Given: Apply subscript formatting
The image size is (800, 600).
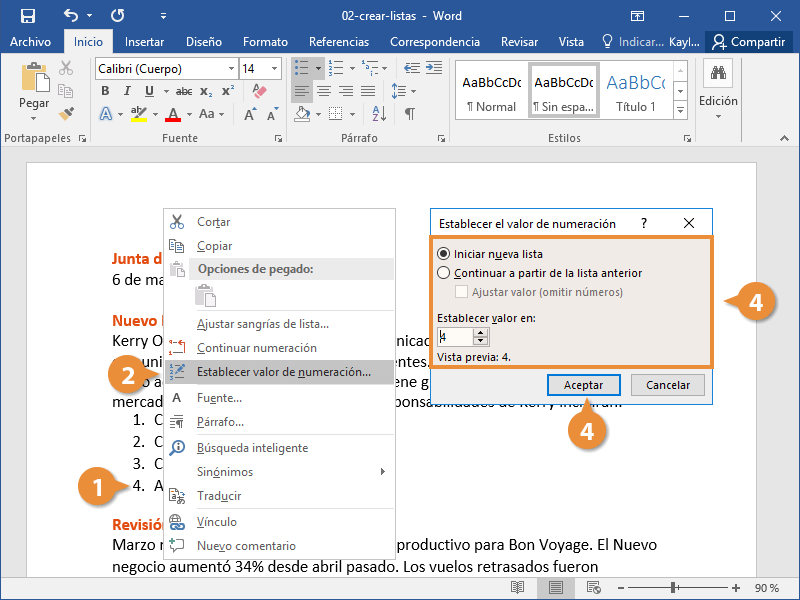Looking at the screenshot, I should 206,91.
